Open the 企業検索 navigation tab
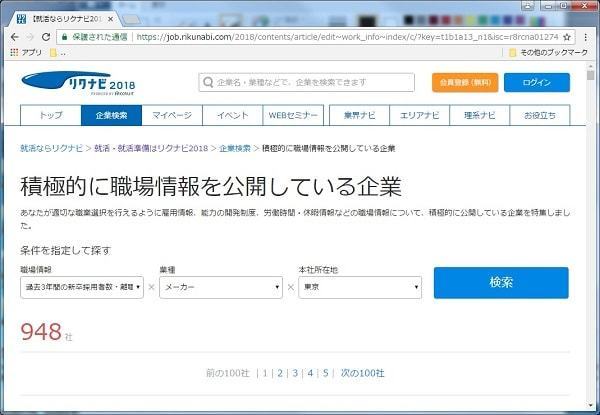The height and width of the screenshot is (415, 600). 111,115
